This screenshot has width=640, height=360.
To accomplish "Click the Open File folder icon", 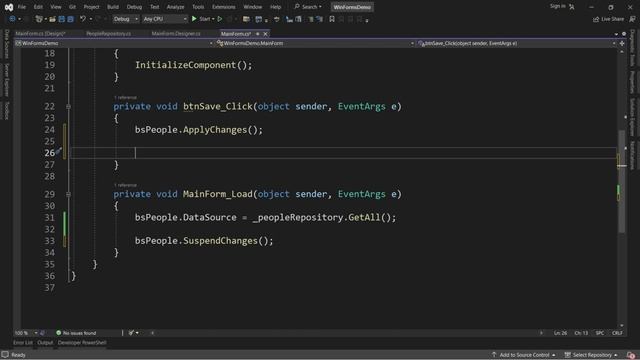I will (x=52, y=19).
